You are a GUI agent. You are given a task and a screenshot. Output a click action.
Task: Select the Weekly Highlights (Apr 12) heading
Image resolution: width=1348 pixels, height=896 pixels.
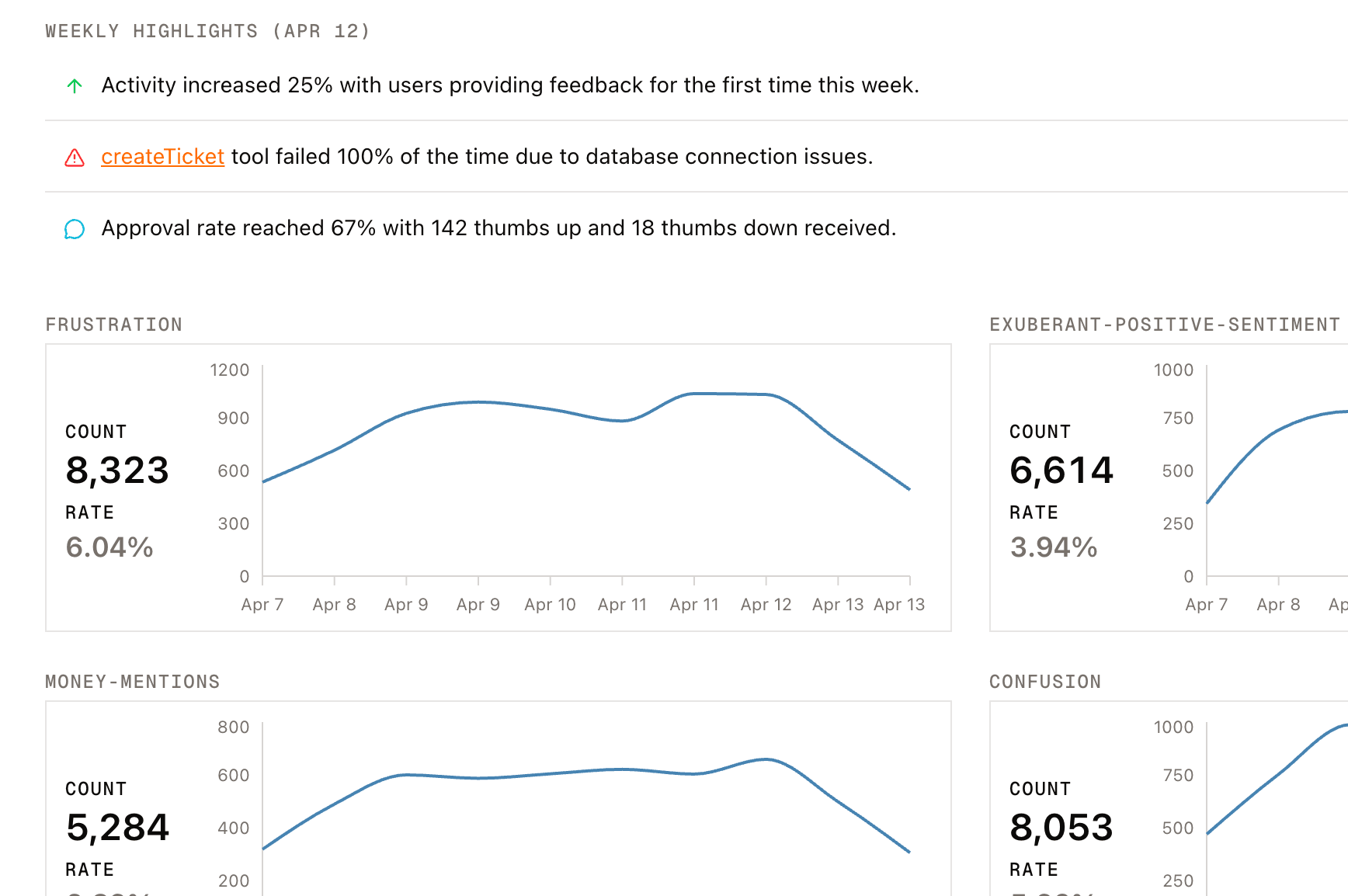(x=207, y=31)
